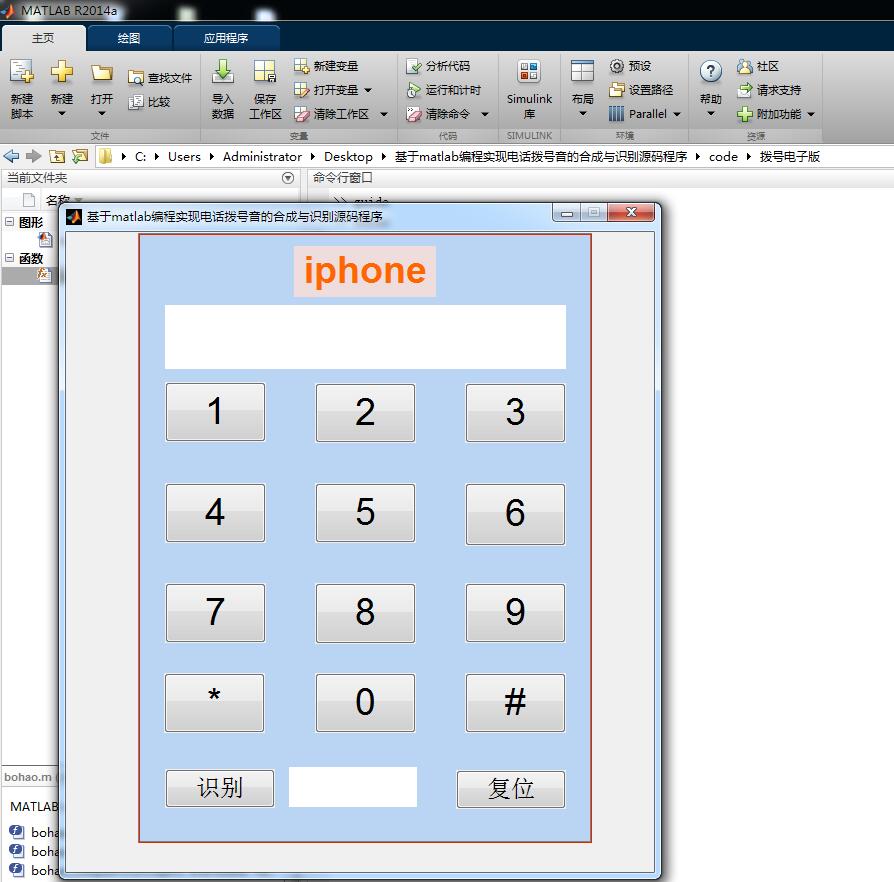Image resolution: width=894 pixels, height=882 pixels.
Task: Click keypad button 7 in dialer
Action: pyautogui.click(x=216, y=613)
